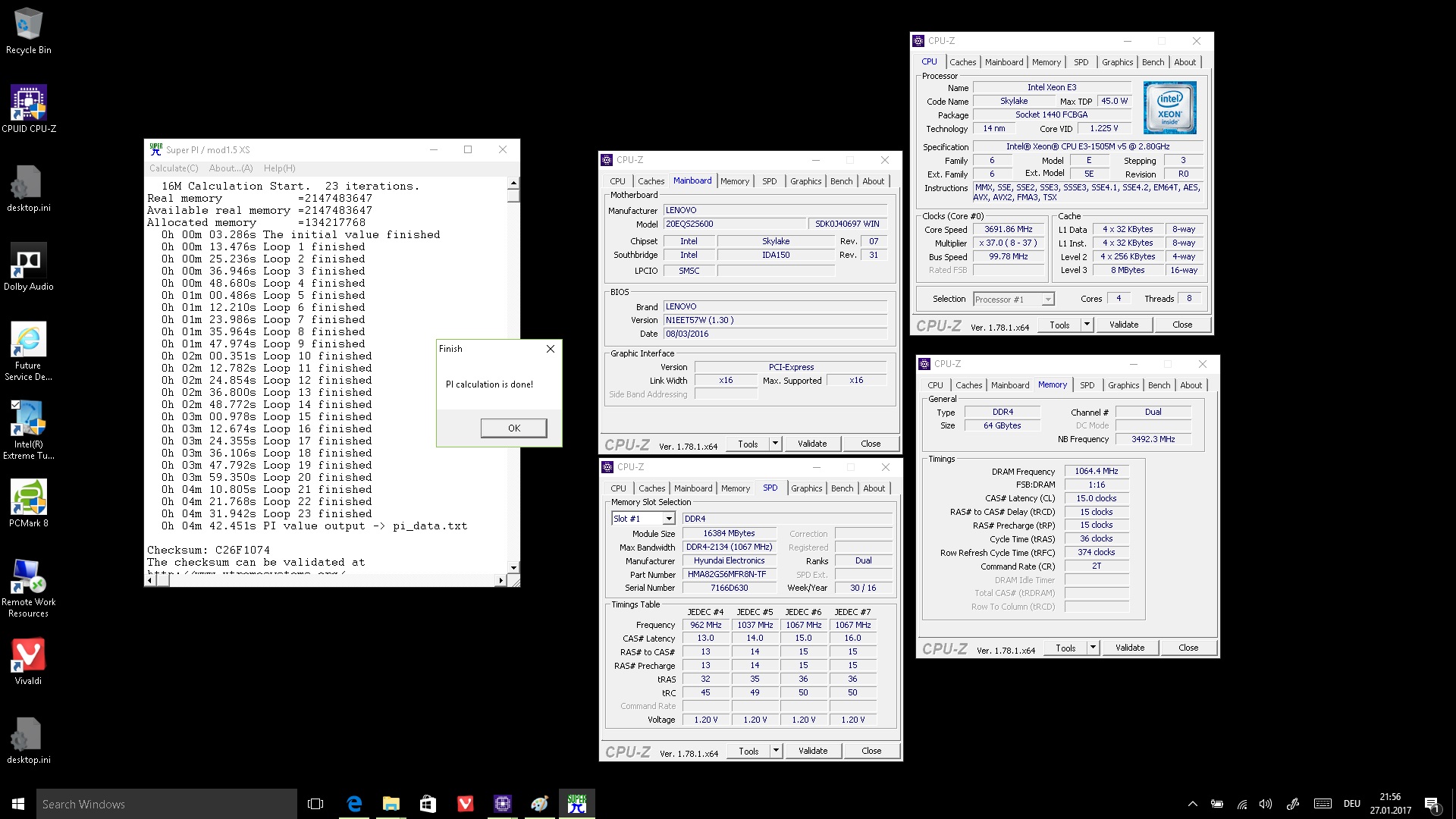Screen dimensions: 1456x819
Task: Expand Tools arrow in Mainboard window
Action: pyautogui.click(x=774, y=444)
